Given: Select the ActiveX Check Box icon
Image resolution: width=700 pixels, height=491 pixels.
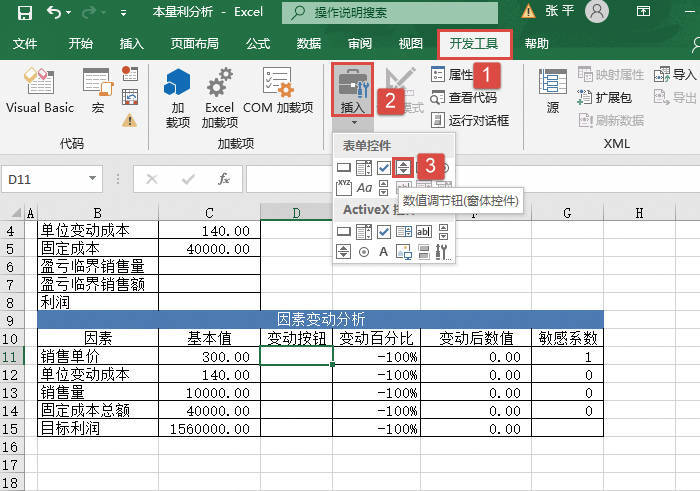Looking at the screenshot, I should [x=383, y=231].
